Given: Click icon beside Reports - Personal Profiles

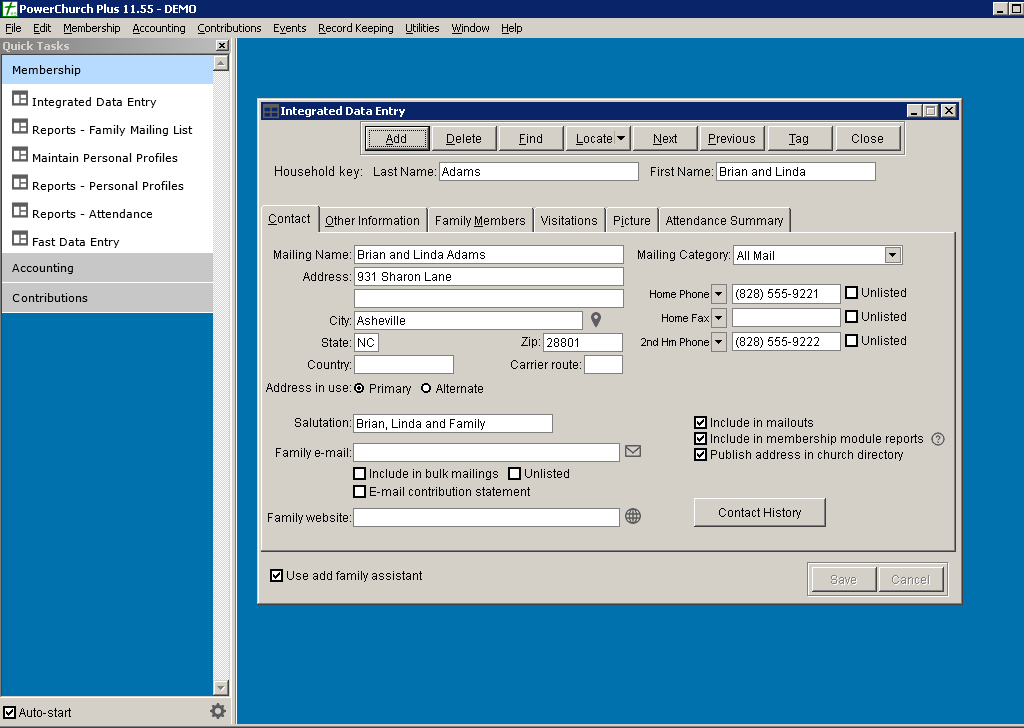Looking at the screenshot, I should point(20,183).
